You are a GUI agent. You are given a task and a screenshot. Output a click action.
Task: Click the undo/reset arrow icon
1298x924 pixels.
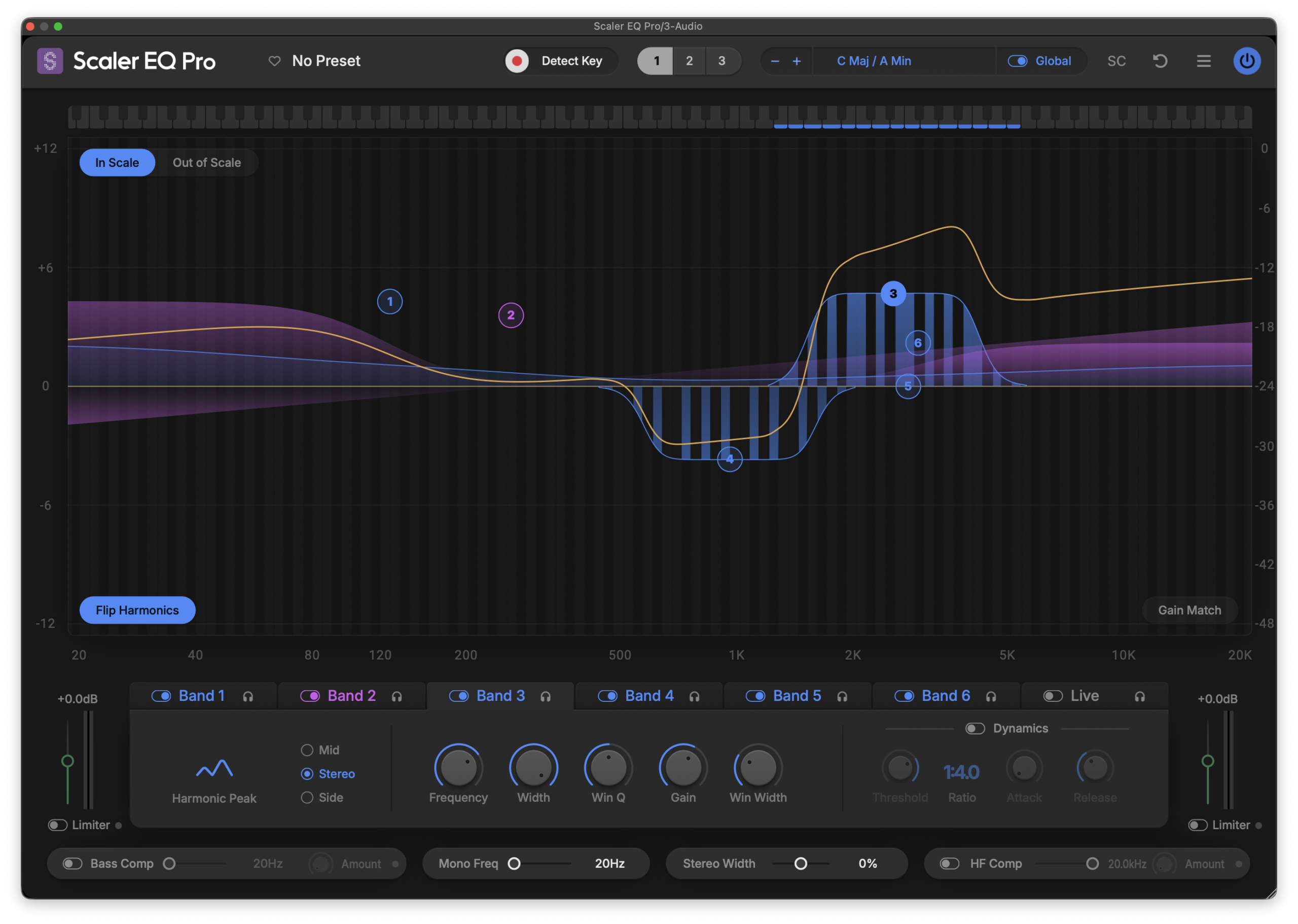pos(1160,61)
